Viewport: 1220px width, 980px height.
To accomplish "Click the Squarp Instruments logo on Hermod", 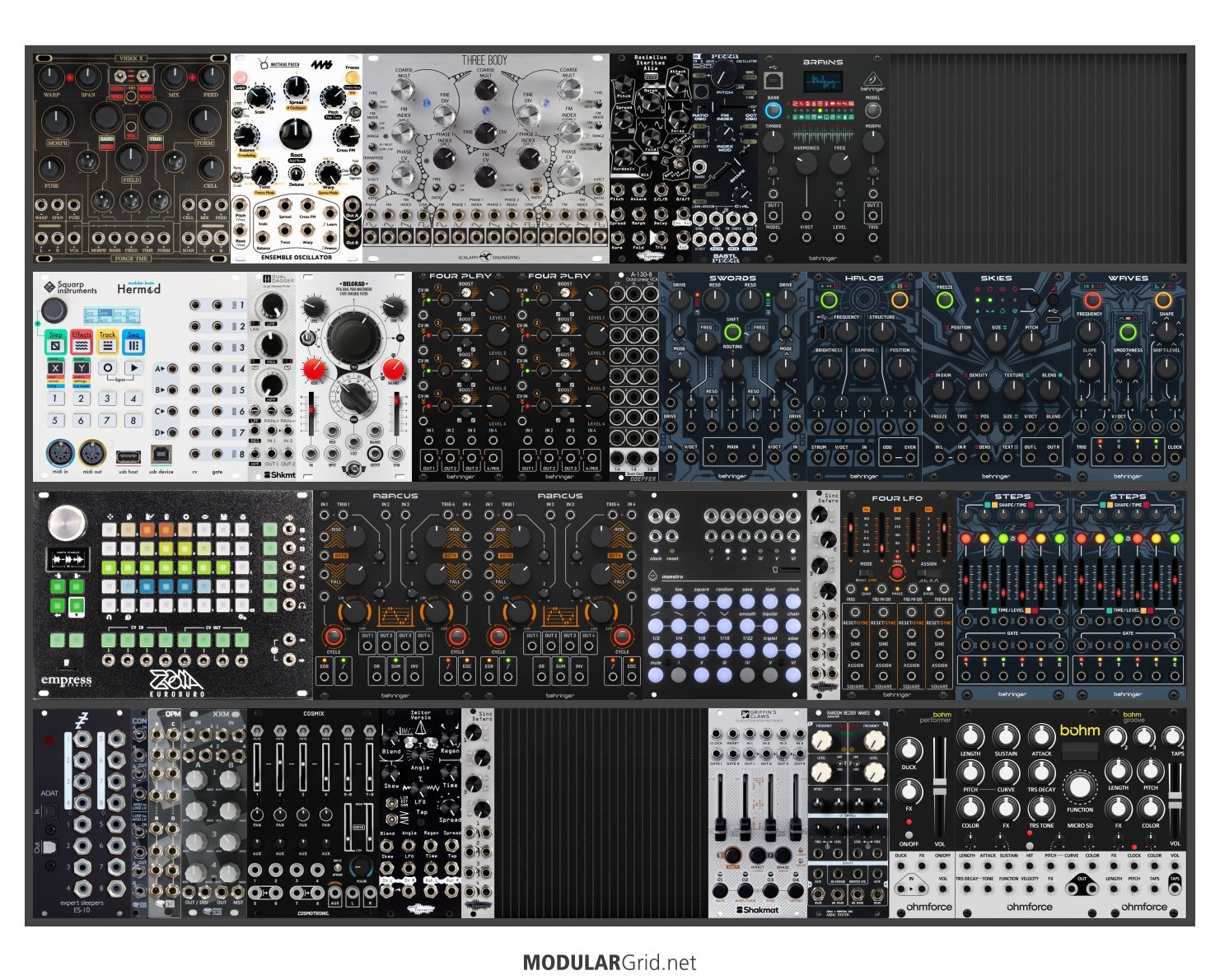I will tap(70, 287).
